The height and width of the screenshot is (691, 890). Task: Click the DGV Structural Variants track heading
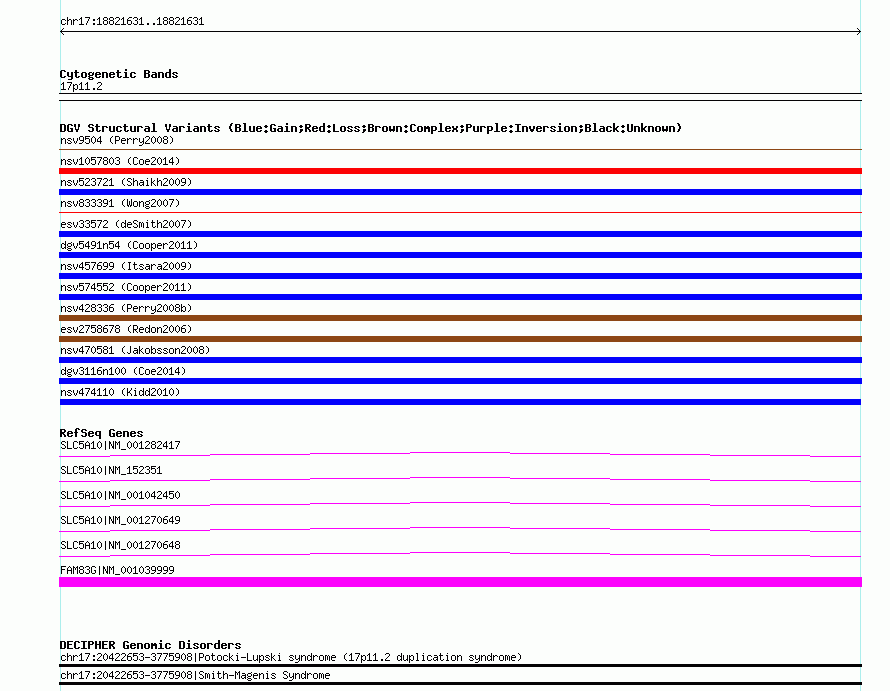(371, 128)
